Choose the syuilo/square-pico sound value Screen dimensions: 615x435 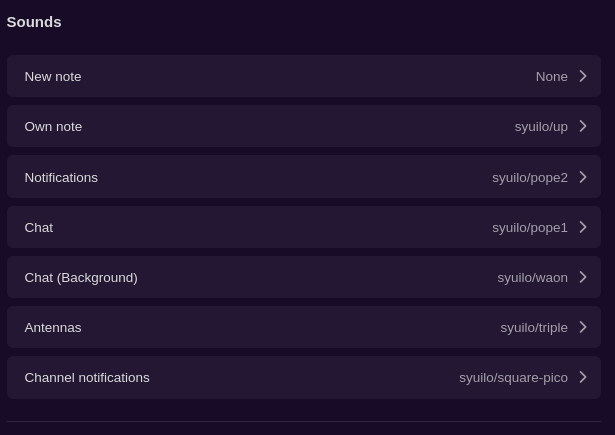[x=513, y=378]
